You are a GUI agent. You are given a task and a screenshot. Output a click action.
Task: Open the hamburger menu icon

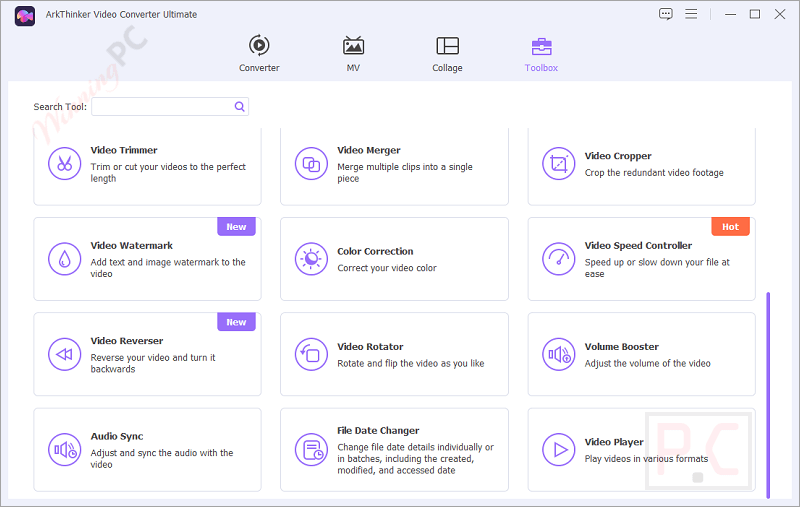pyautogui.click(x=691, y=14)
